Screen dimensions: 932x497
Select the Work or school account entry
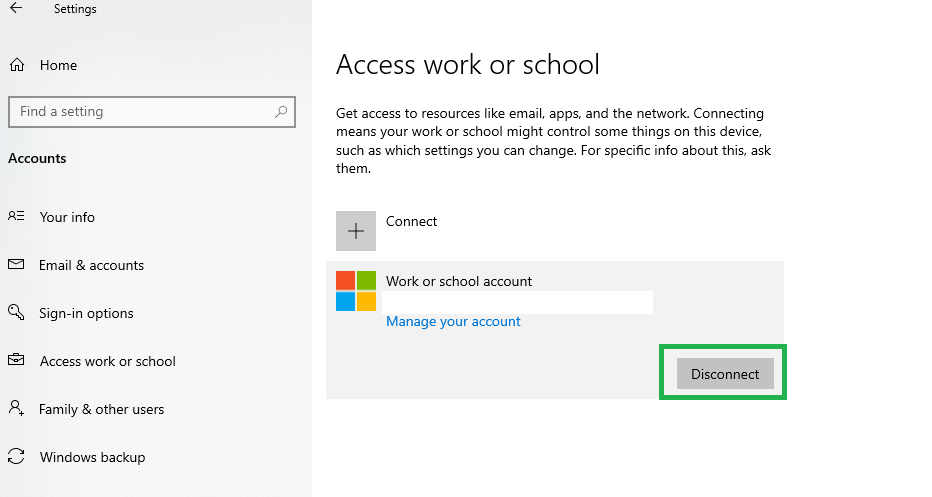[x=555, y=330]
